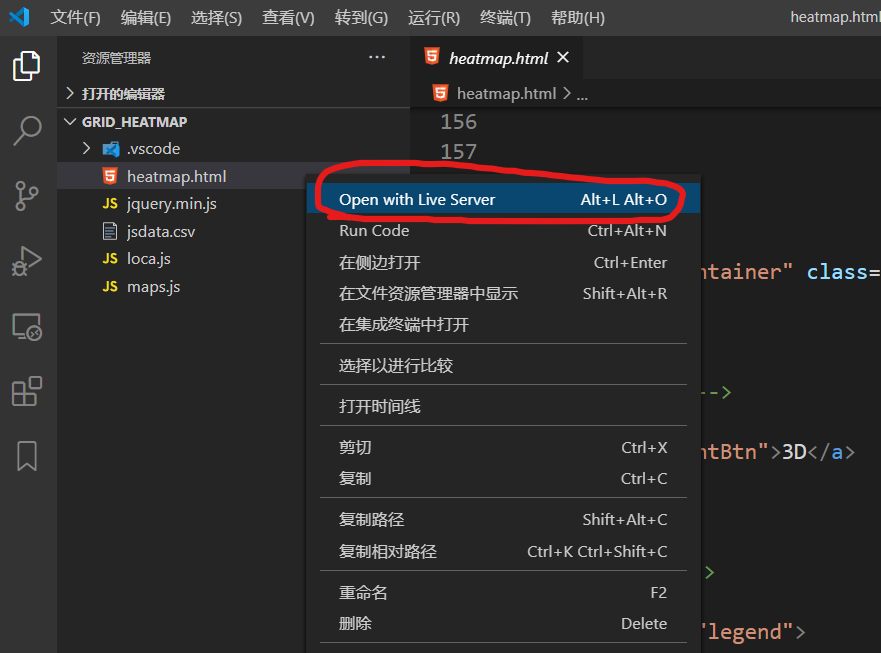Open the Remote Explorer view

point(26,326)
